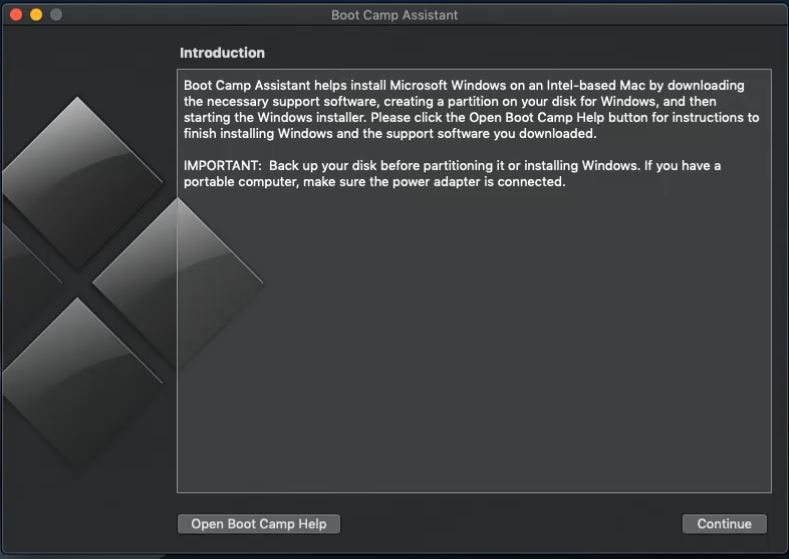
Task: Click the 'portable computer, make sure' line
Action: pos(374,182)
